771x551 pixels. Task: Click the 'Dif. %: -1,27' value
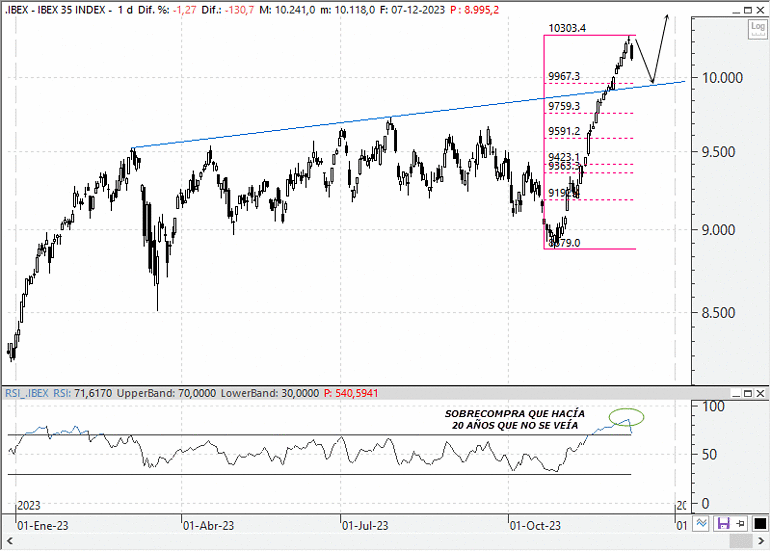(x=167, y=10)
